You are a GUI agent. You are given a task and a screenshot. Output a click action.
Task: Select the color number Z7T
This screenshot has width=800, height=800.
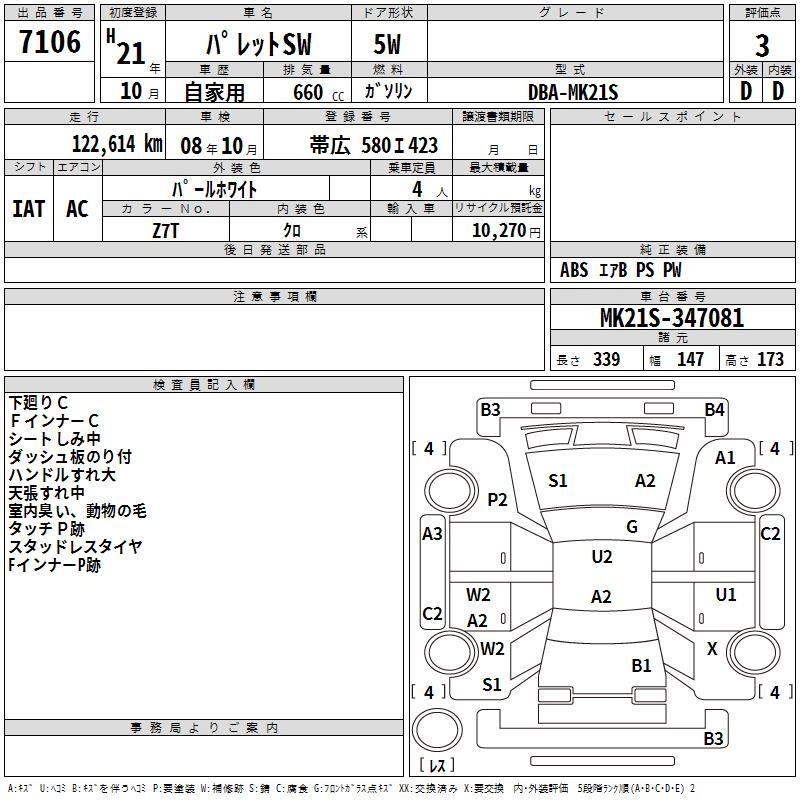coord(165,228)
